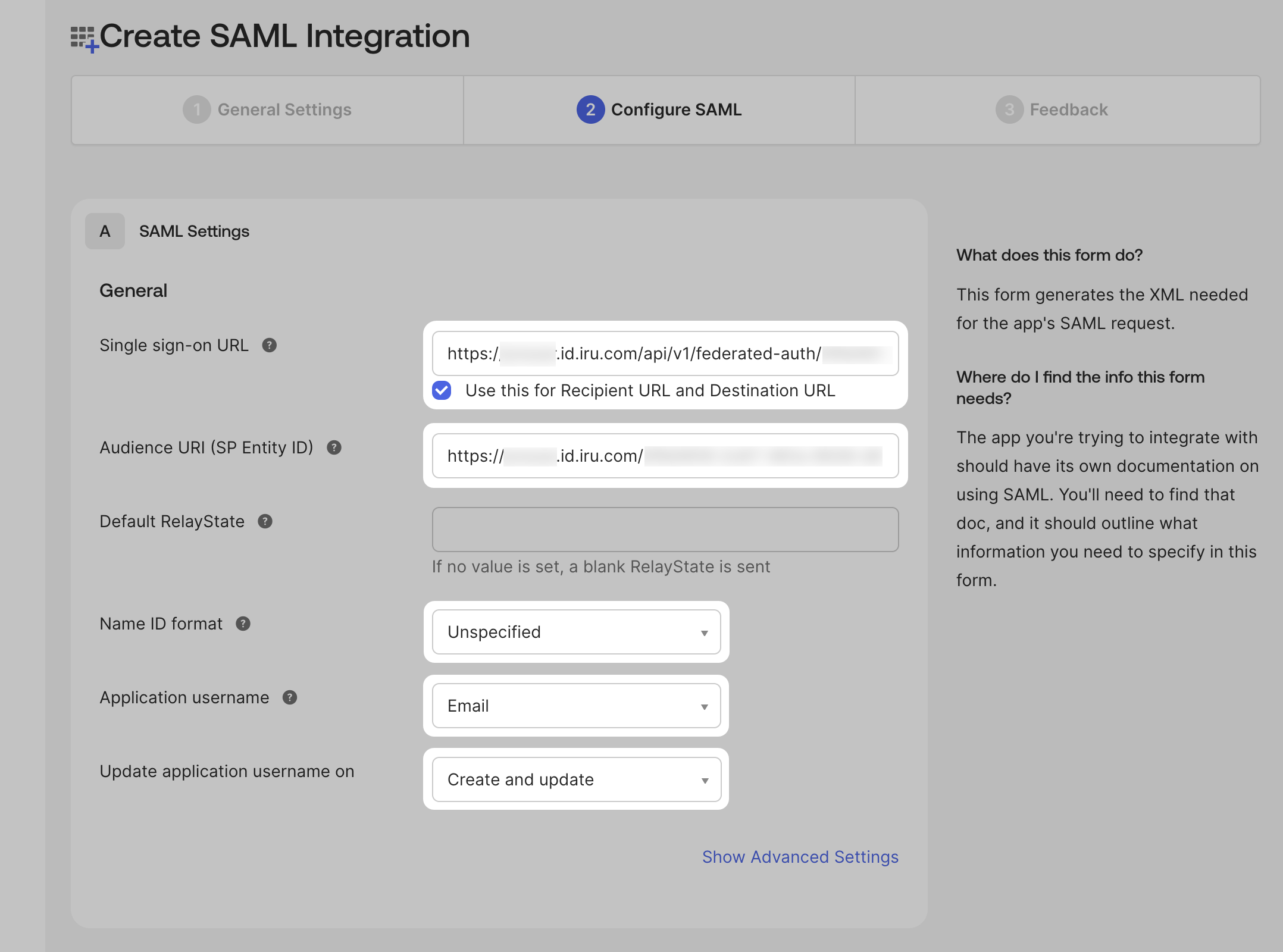Click the Create SAML Integration app grid icon

coord(85,39)
